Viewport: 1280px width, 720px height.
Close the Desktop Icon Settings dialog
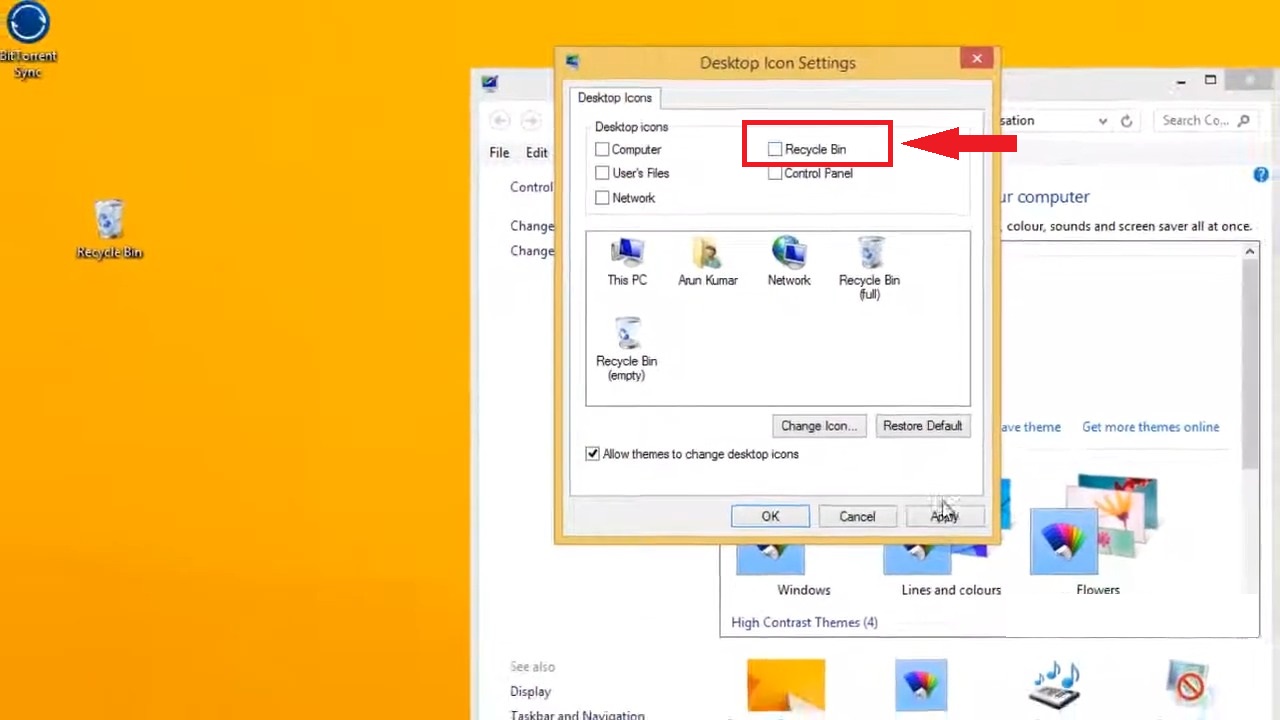point(977,59)
